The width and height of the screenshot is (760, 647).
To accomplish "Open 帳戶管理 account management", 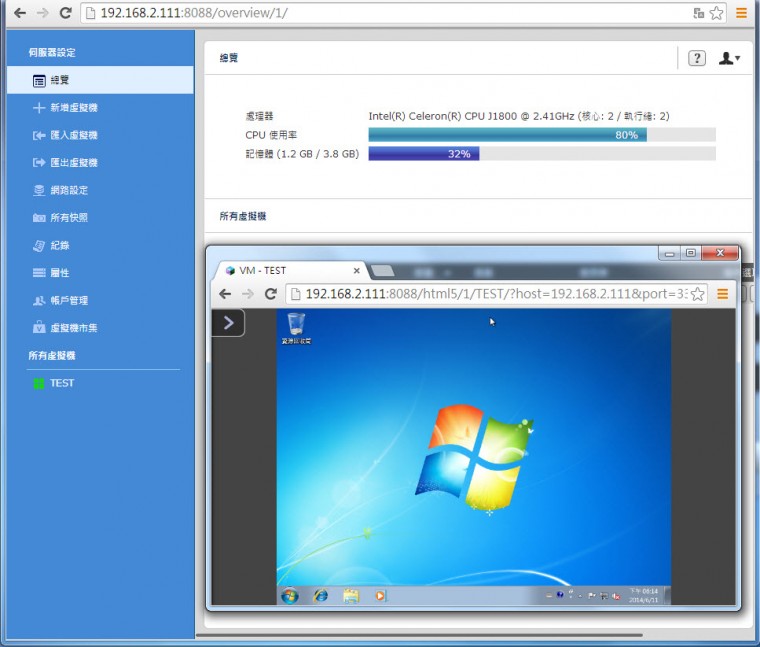I will point(68,300).
